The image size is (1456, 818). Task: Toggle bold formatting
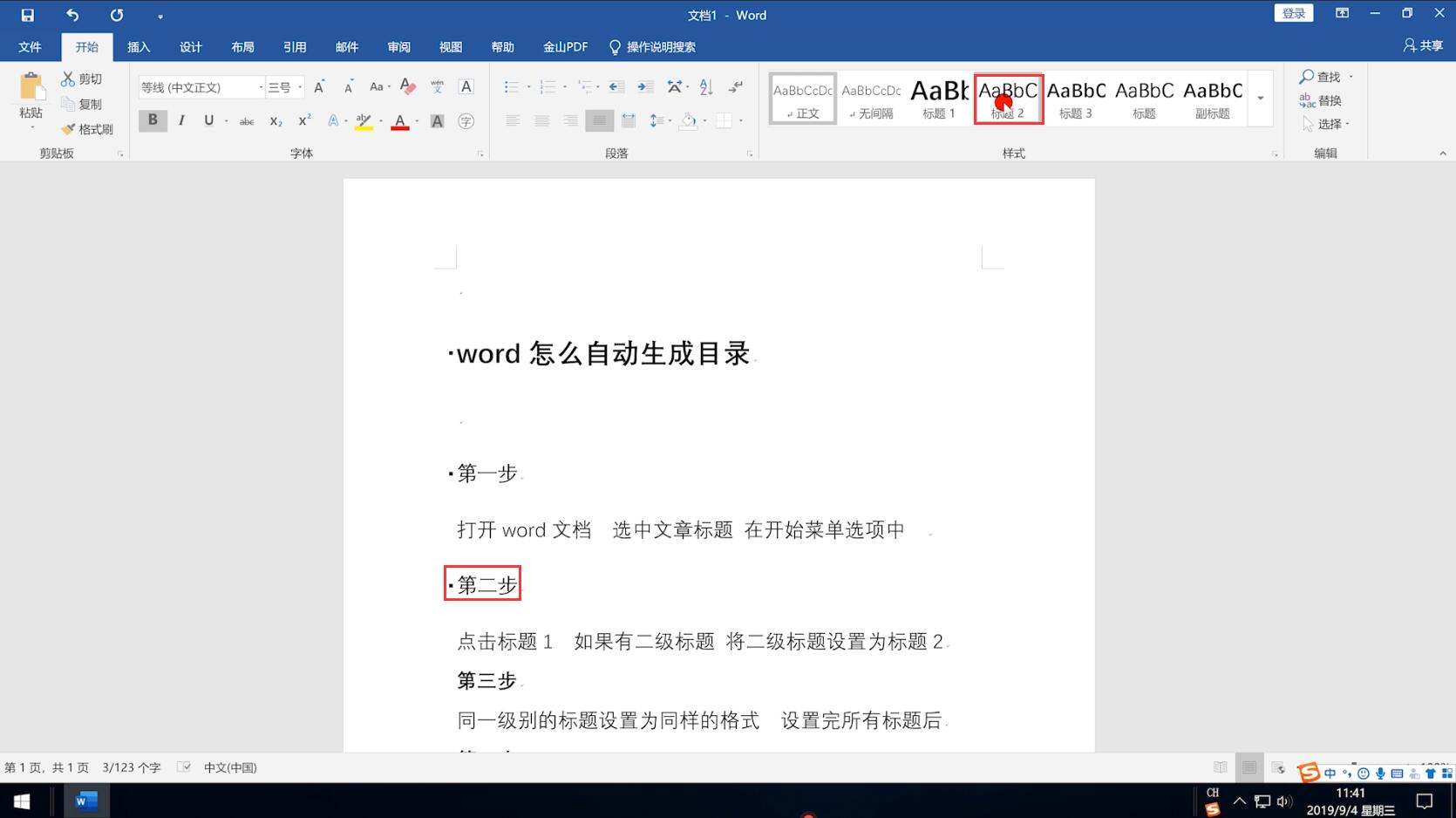point(153,120)
